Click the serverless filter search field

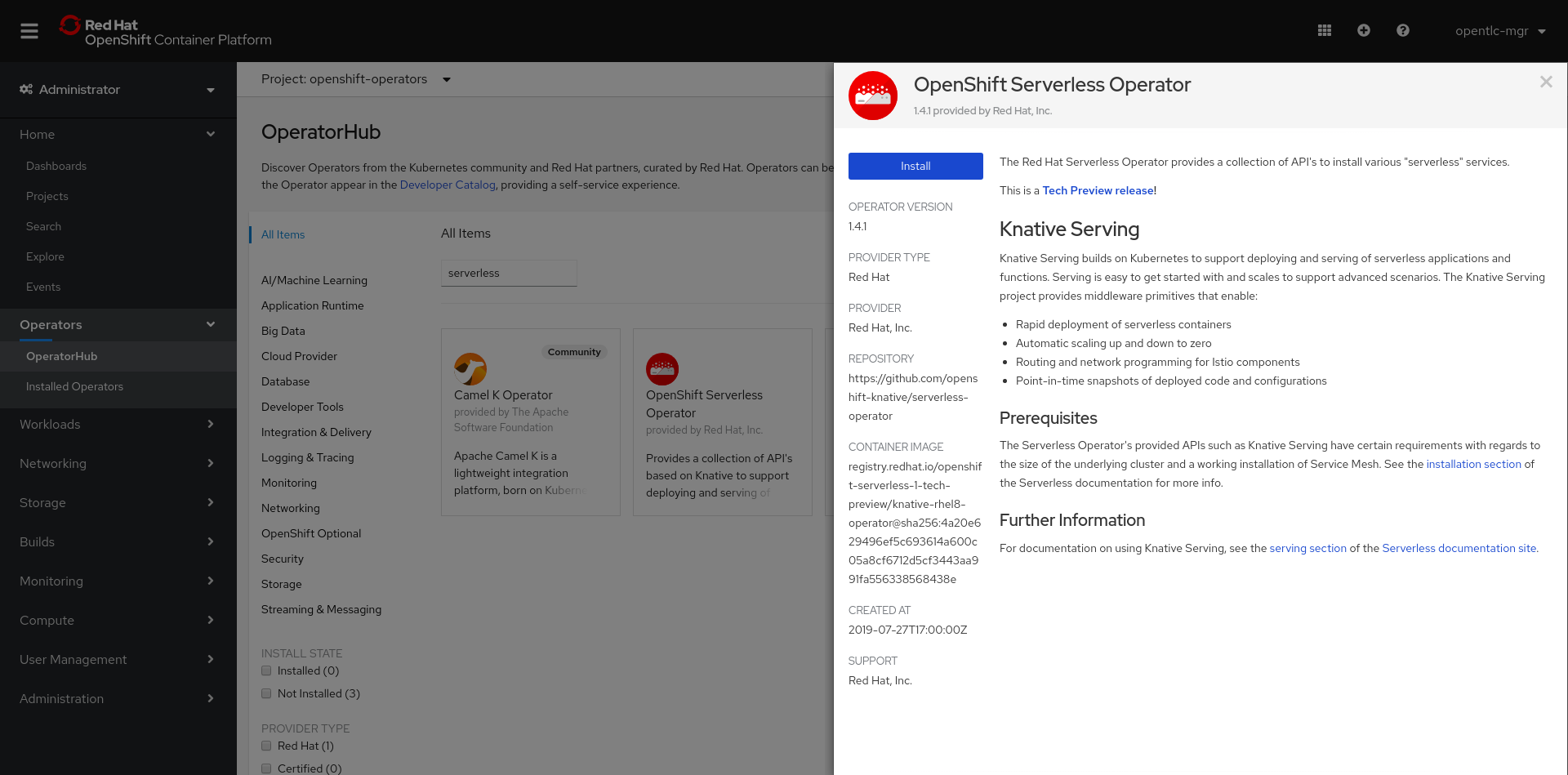(509, 274)
